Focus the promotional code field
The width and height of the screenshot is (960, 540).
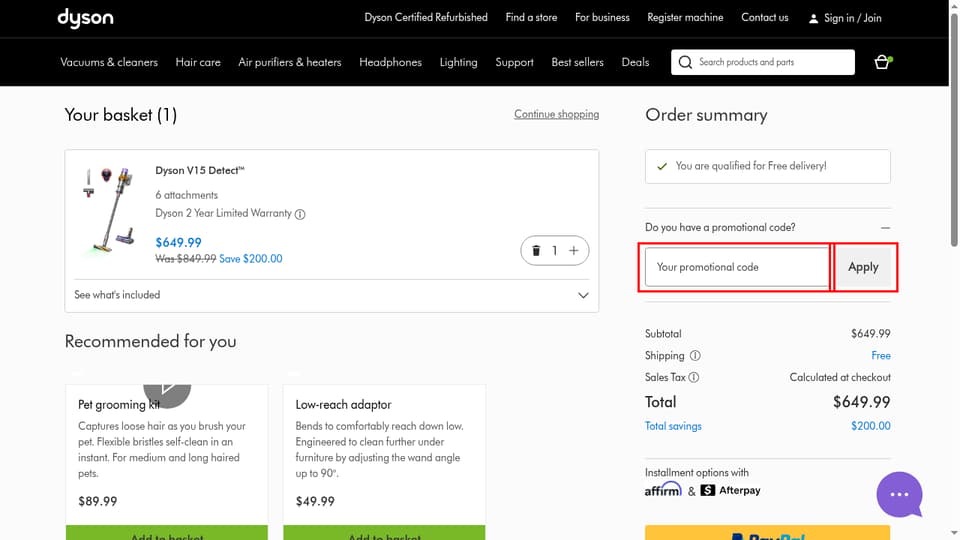point(737,267)
